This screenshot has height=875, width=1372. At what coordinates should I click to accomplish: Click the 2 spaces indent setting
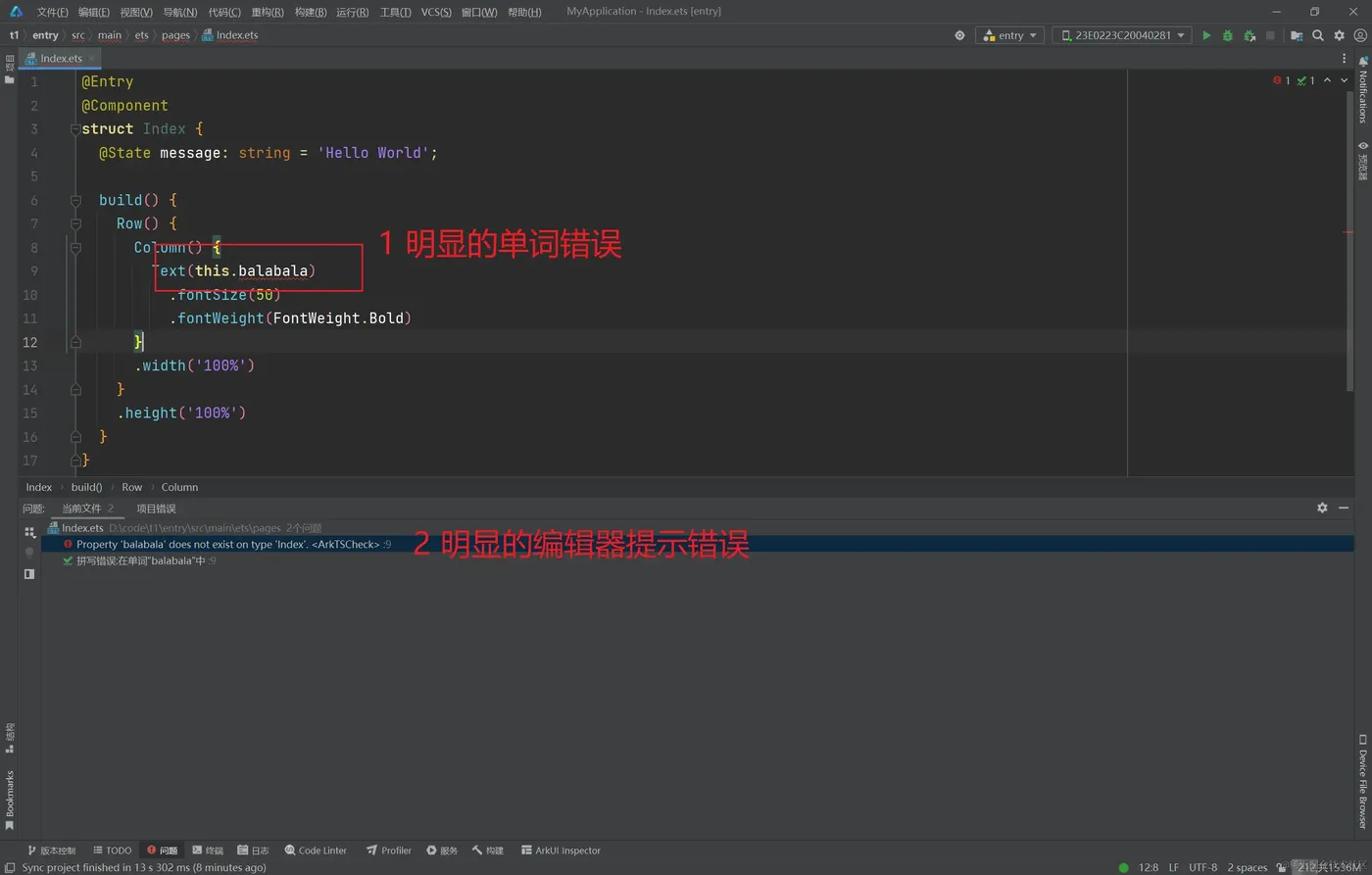(x=1247, y=867)
